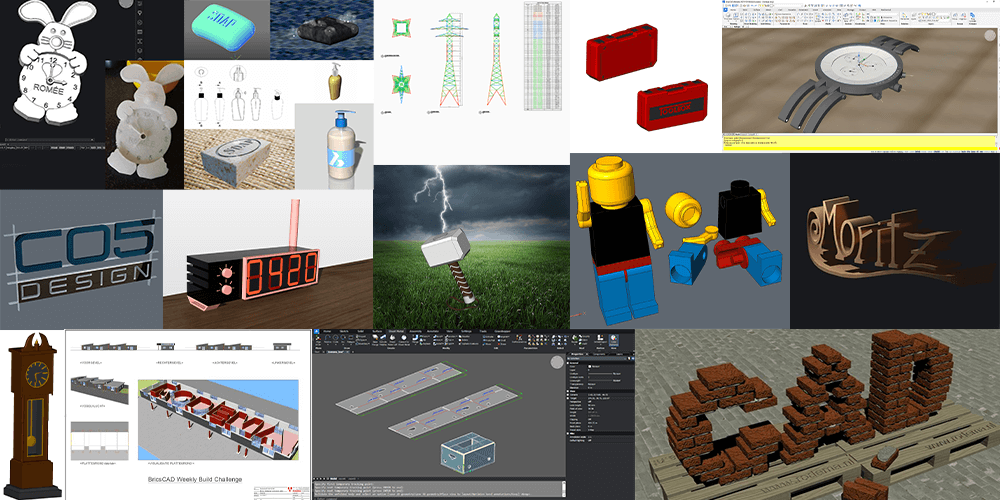
Task: Click the LookFrom widget in sheet metal viewport
Action: click(x=557, y=362)
